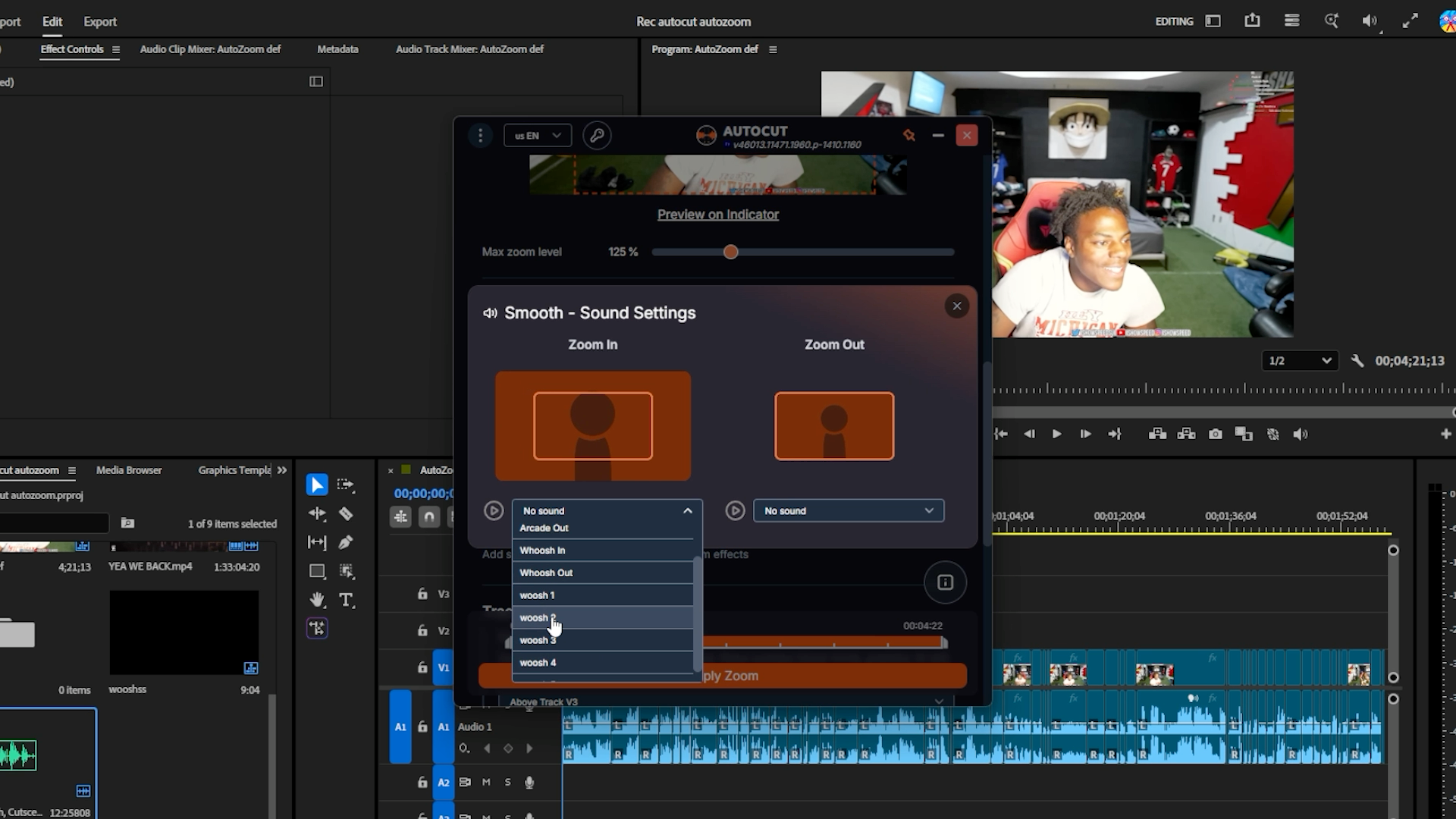Close the Smooth Sound Settings panel
The height and width of the screenshot is (819, 1456).
tap(957, 306)
